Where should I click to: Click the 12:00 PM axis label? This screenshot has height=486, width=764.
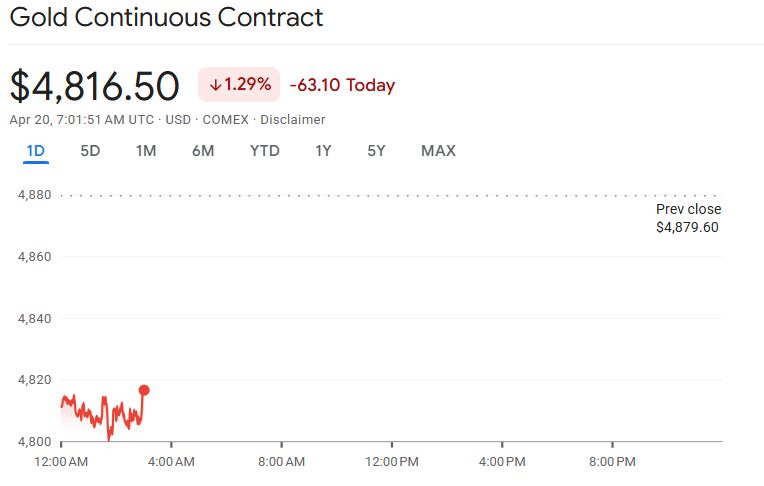[391, 462]
